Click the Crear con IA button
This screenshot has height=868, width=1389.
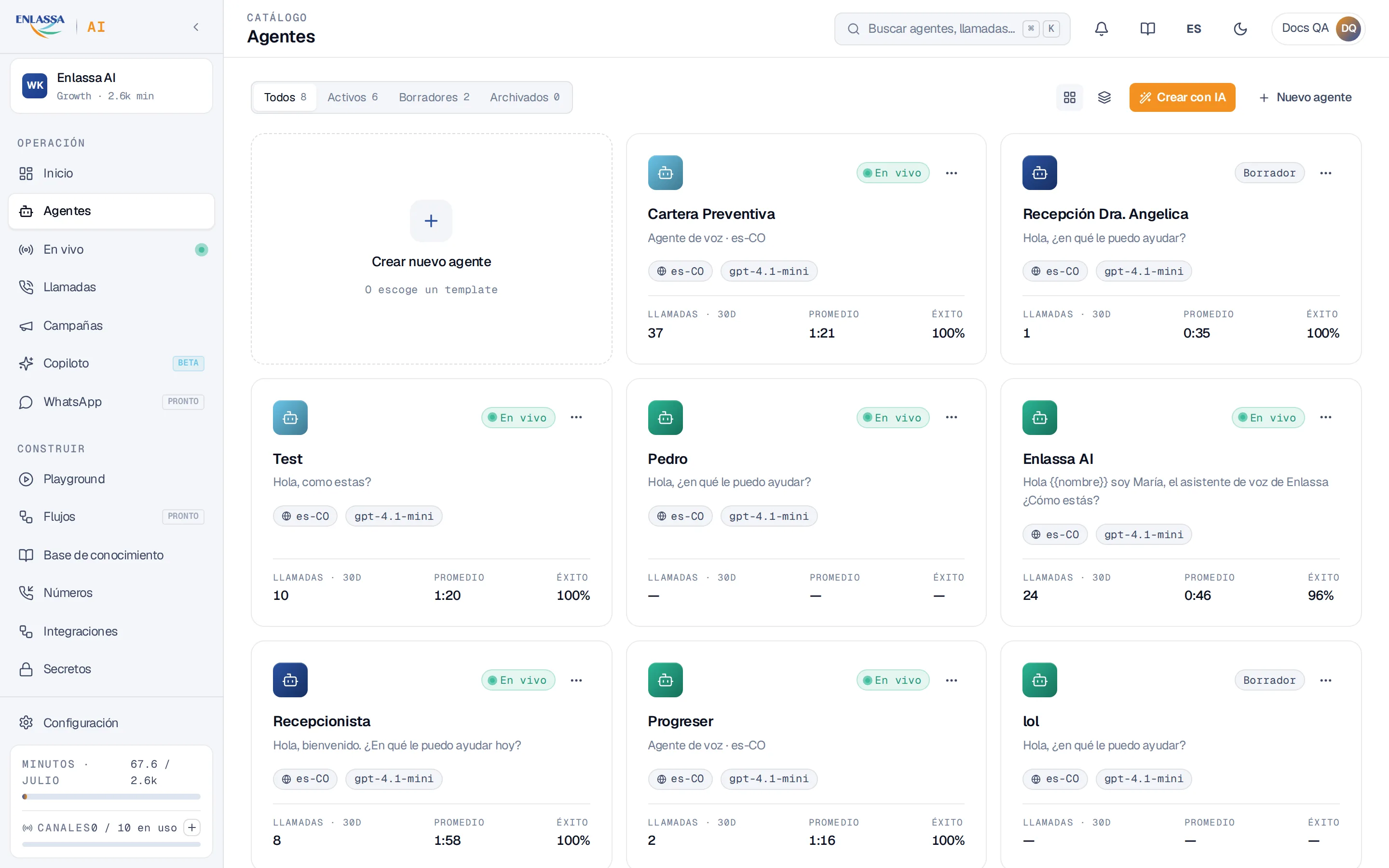click(x=1182, y=97)
